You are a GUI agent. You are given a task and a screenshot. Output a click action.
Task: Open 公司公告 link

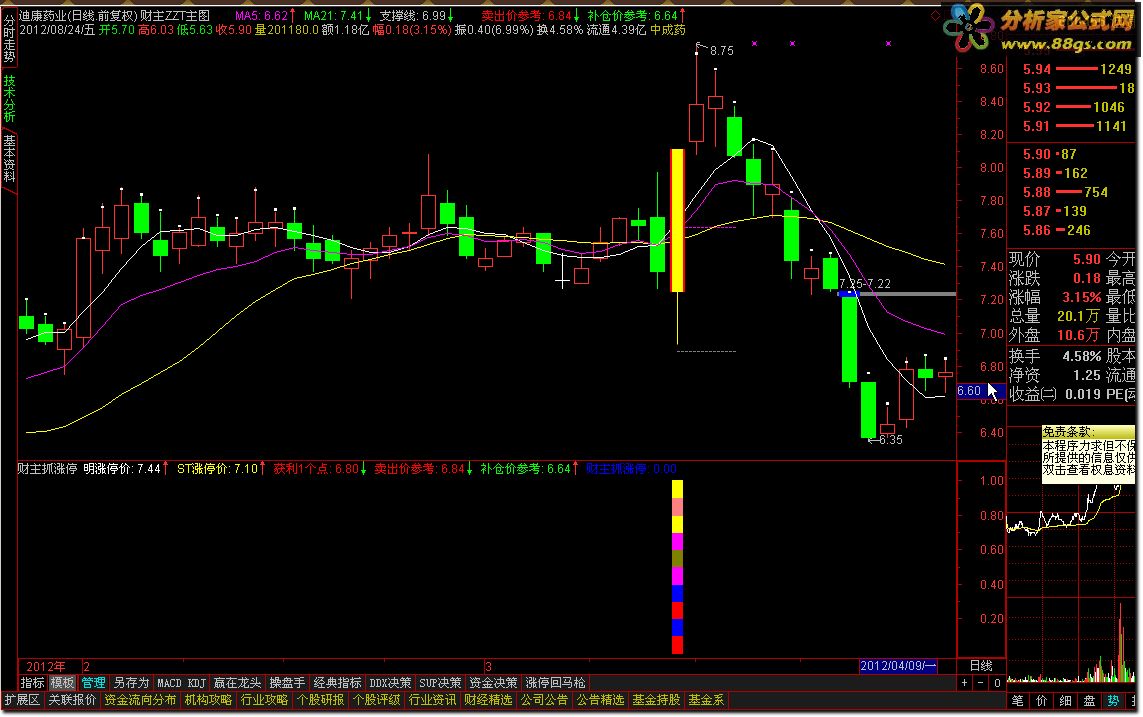click(x=545, y=700)
